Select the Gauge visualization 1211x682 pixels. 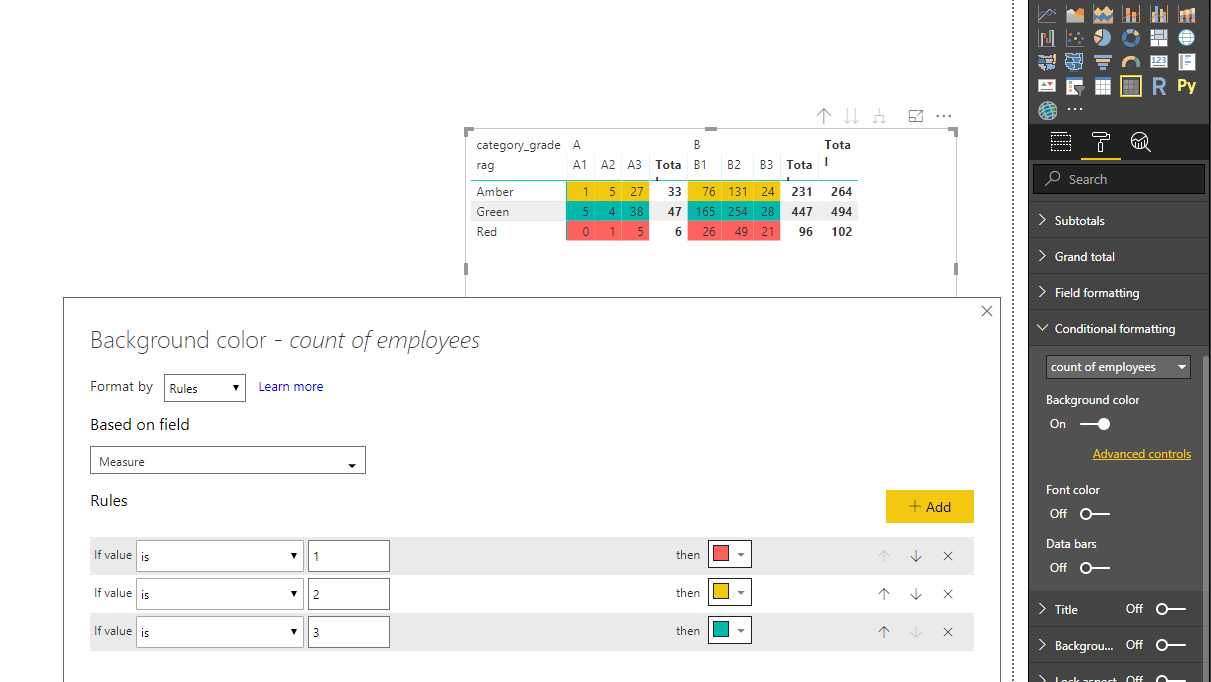pyautogui.click(x=1131, y=62)
